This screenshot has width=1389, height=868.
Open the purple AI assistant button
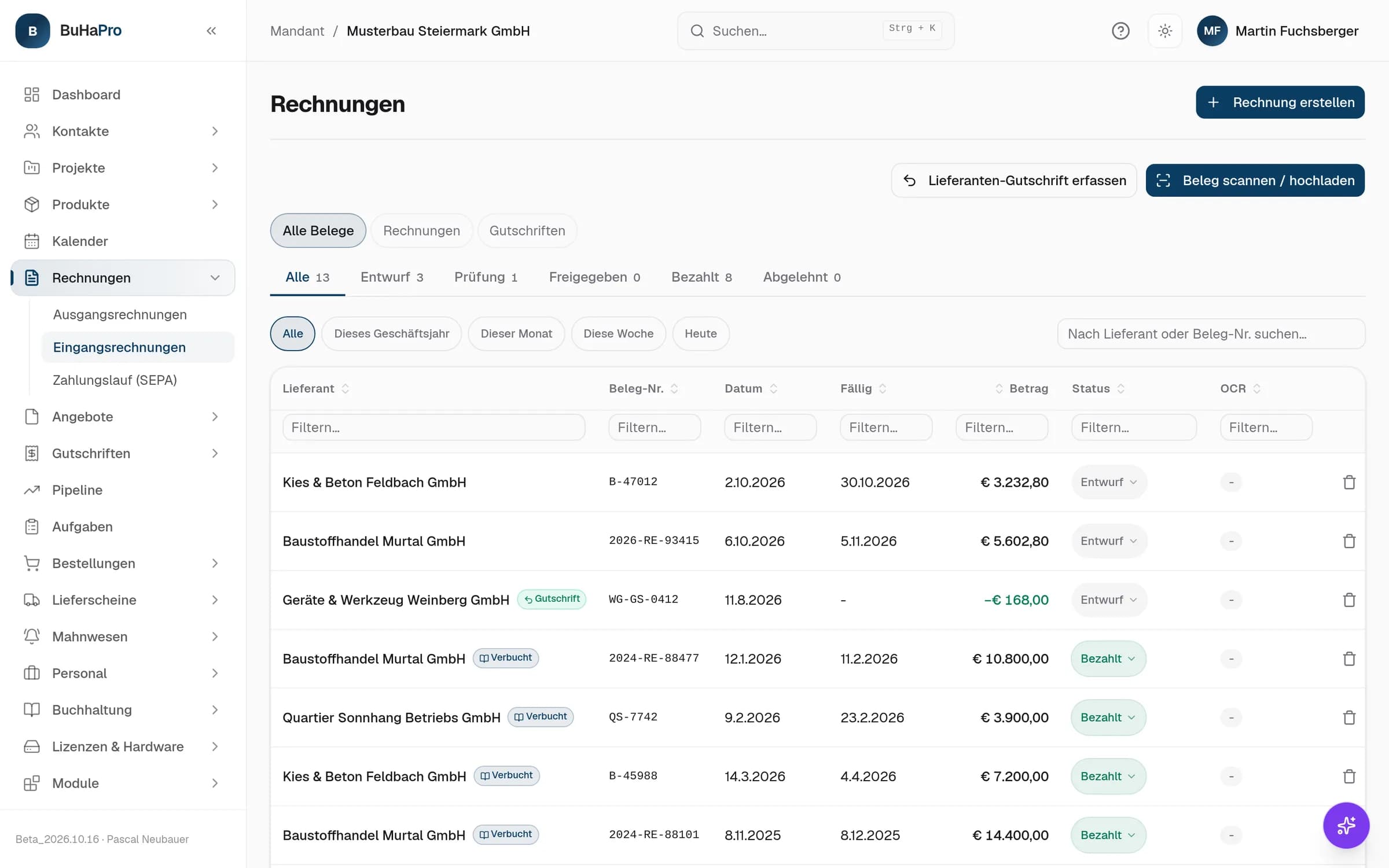coord(1346,825)
